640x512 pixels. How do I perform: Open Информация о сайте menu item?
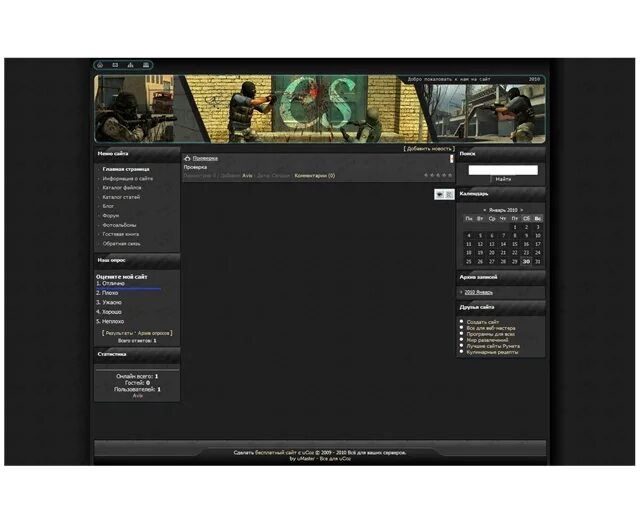pos(128,178)
